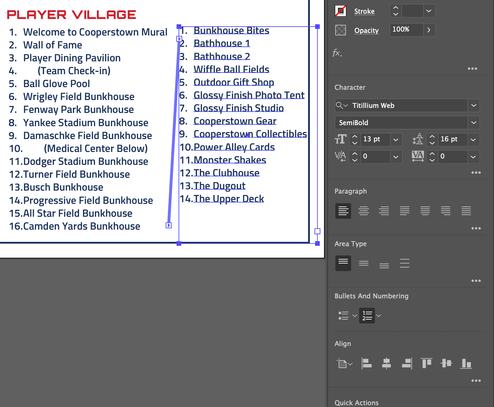Viewport: 494px width, 407px height.
Task: Justify area type vertically
Action: [405, 263]
